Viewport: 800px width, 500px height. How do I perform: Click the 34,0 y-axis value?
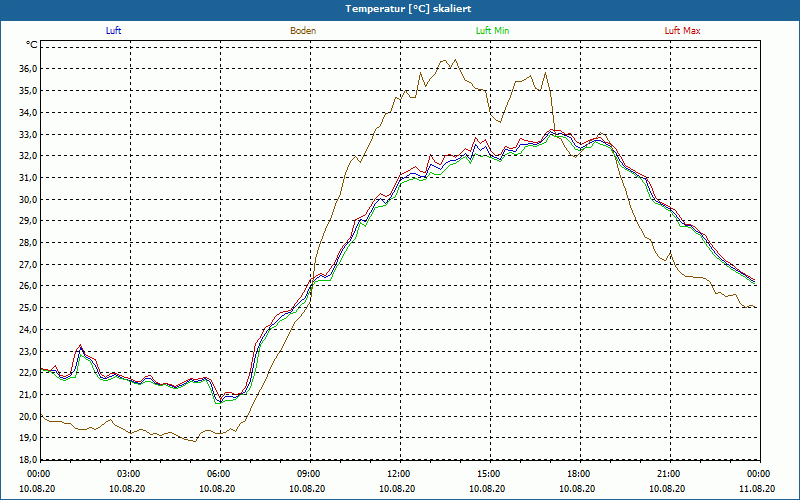pos(28,113)
